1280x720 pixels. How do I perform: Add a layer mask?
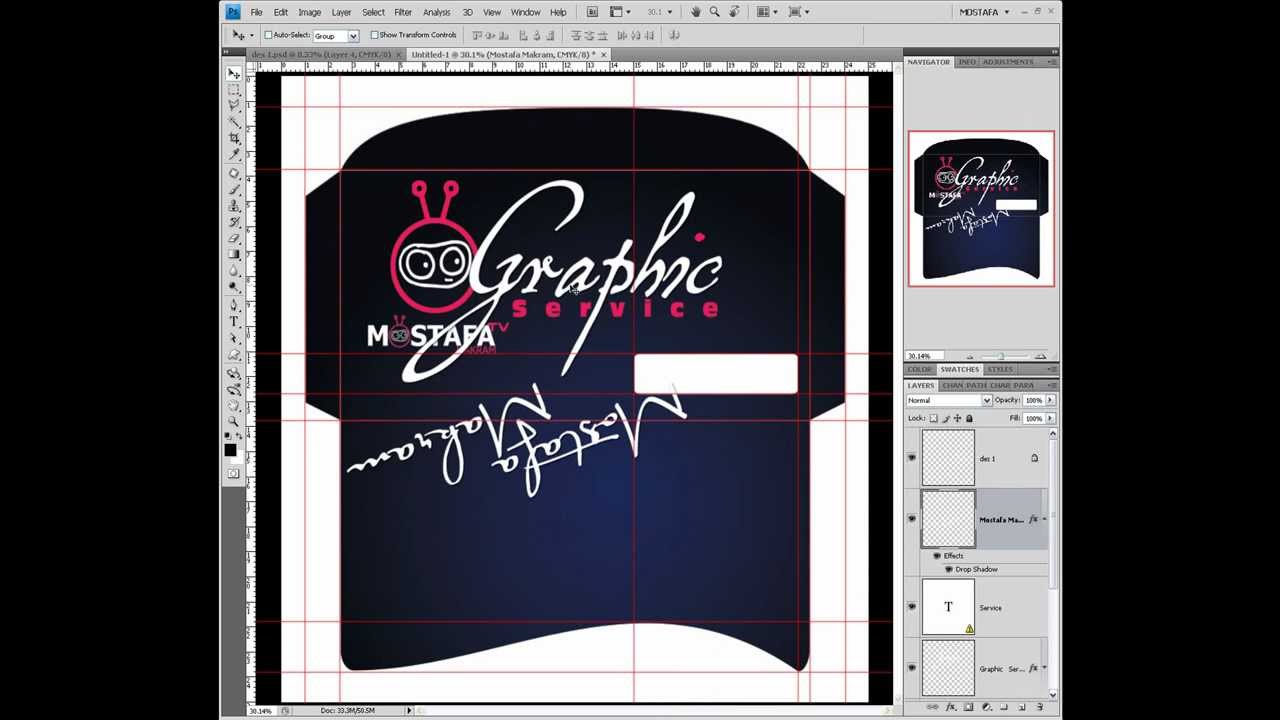pos(968,707)
